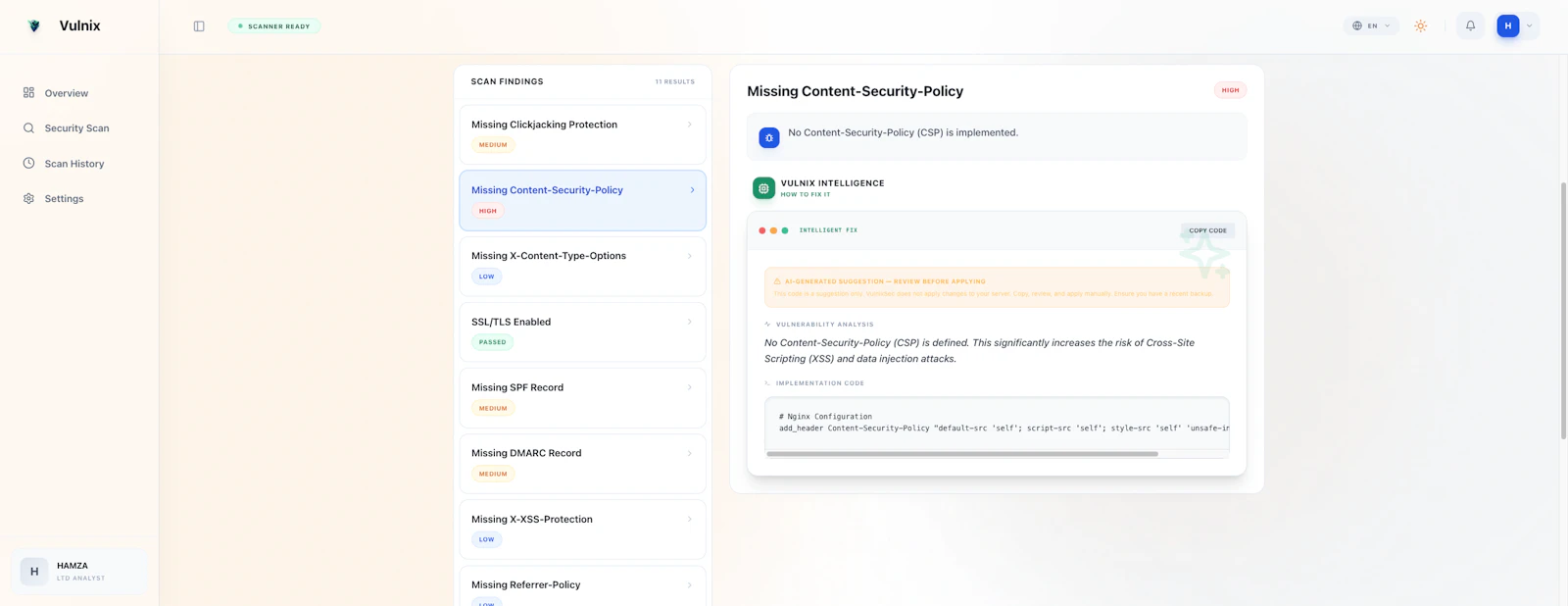The height and width of the screenshot is (606, 1568).
Task: Click the Scan History clock icon
Action: coord(28,163)
